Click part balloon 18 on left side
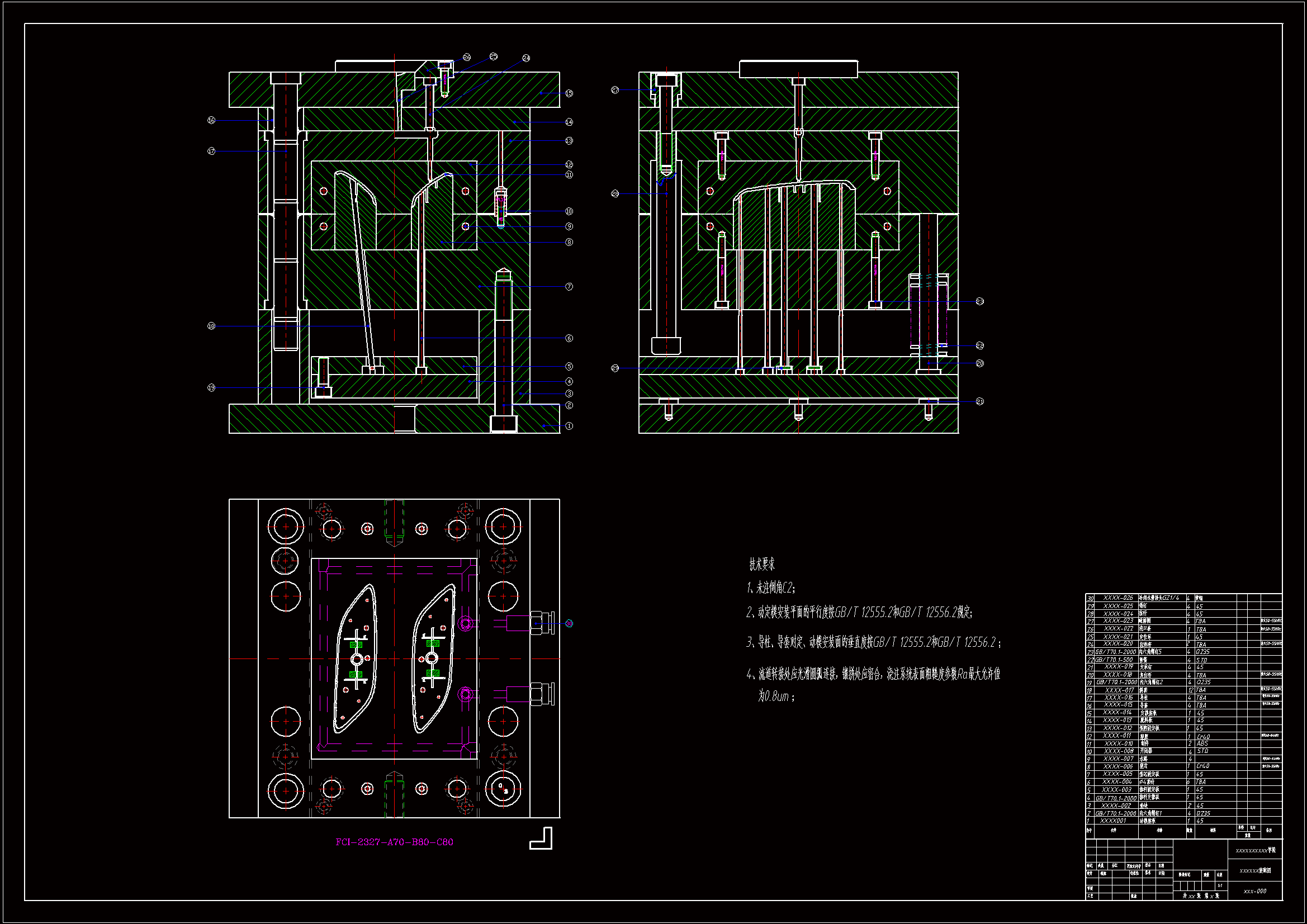Image resolution: width=1307 pixels, height=924 pixels. tap(211, 326)
